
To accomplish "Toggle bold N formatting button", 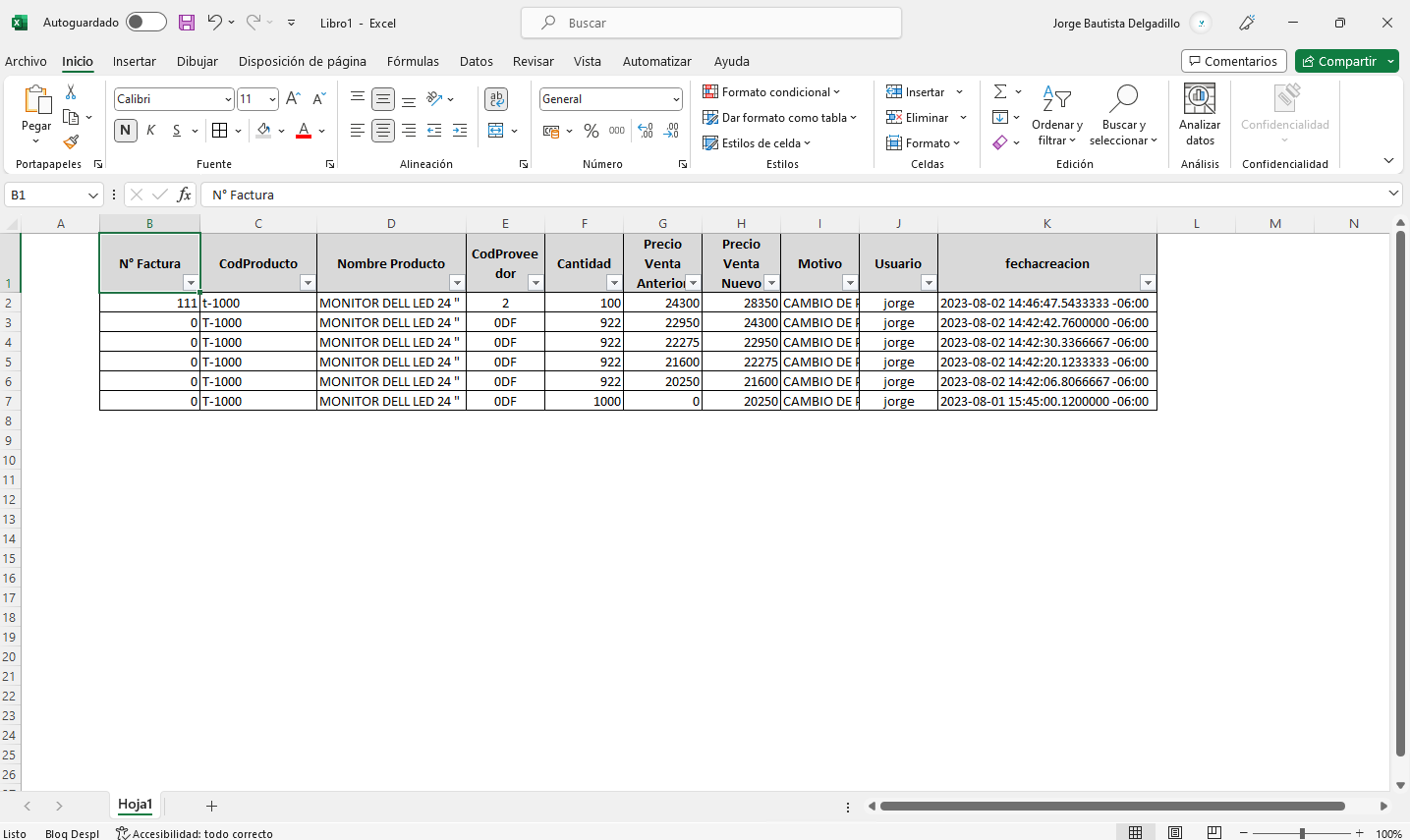I will (126, 130).
